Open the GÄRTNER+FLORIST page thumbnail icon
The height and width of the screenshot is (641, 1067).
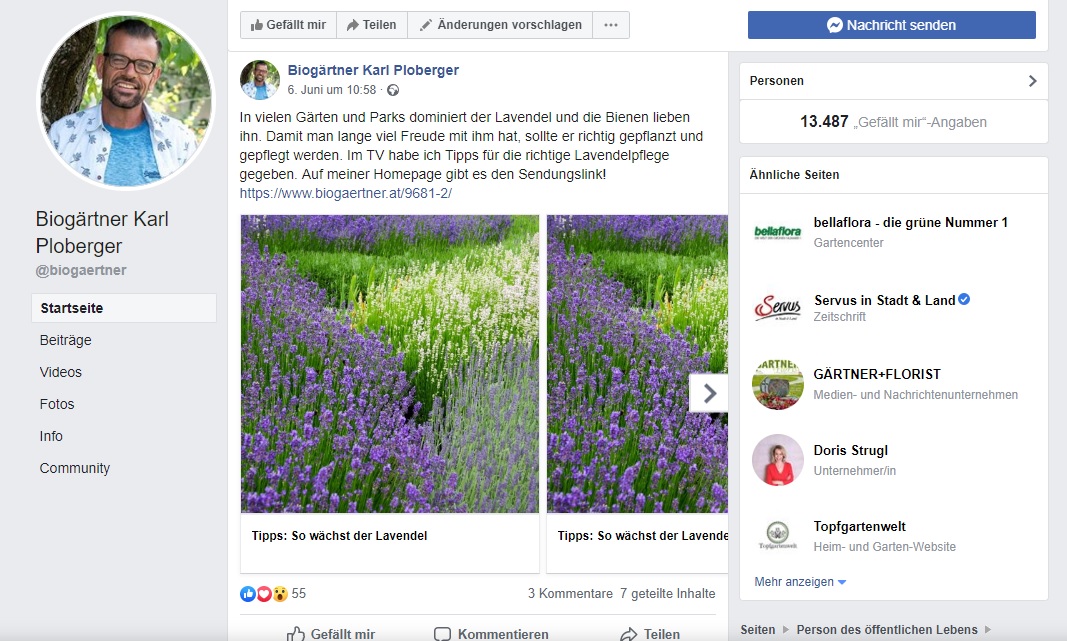(x=777, y=384)
